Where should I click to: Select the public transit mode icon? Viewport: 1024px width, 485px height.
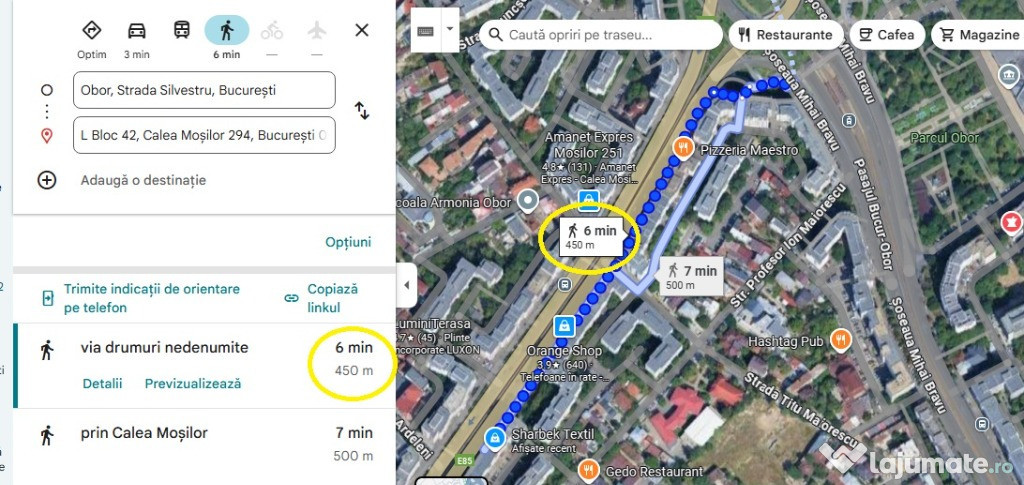point(182,30)
